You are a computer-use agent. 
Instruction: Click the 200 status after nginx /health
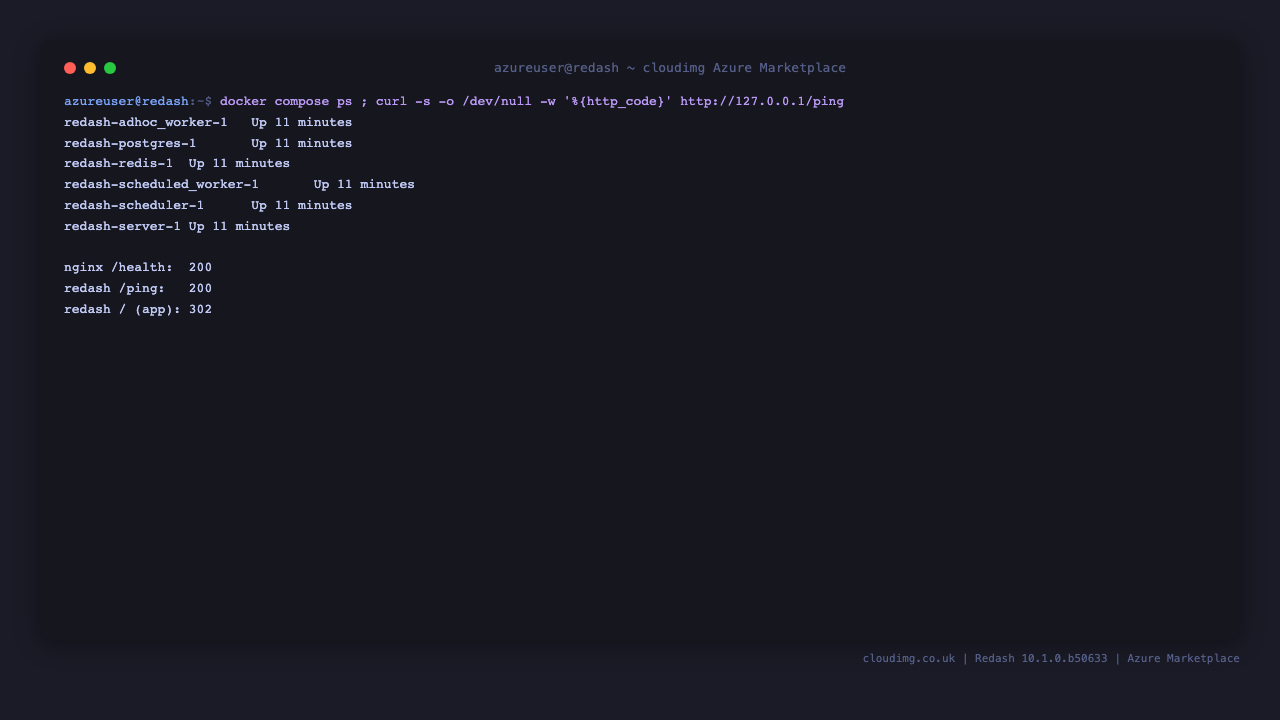click(x=200, y=268)
